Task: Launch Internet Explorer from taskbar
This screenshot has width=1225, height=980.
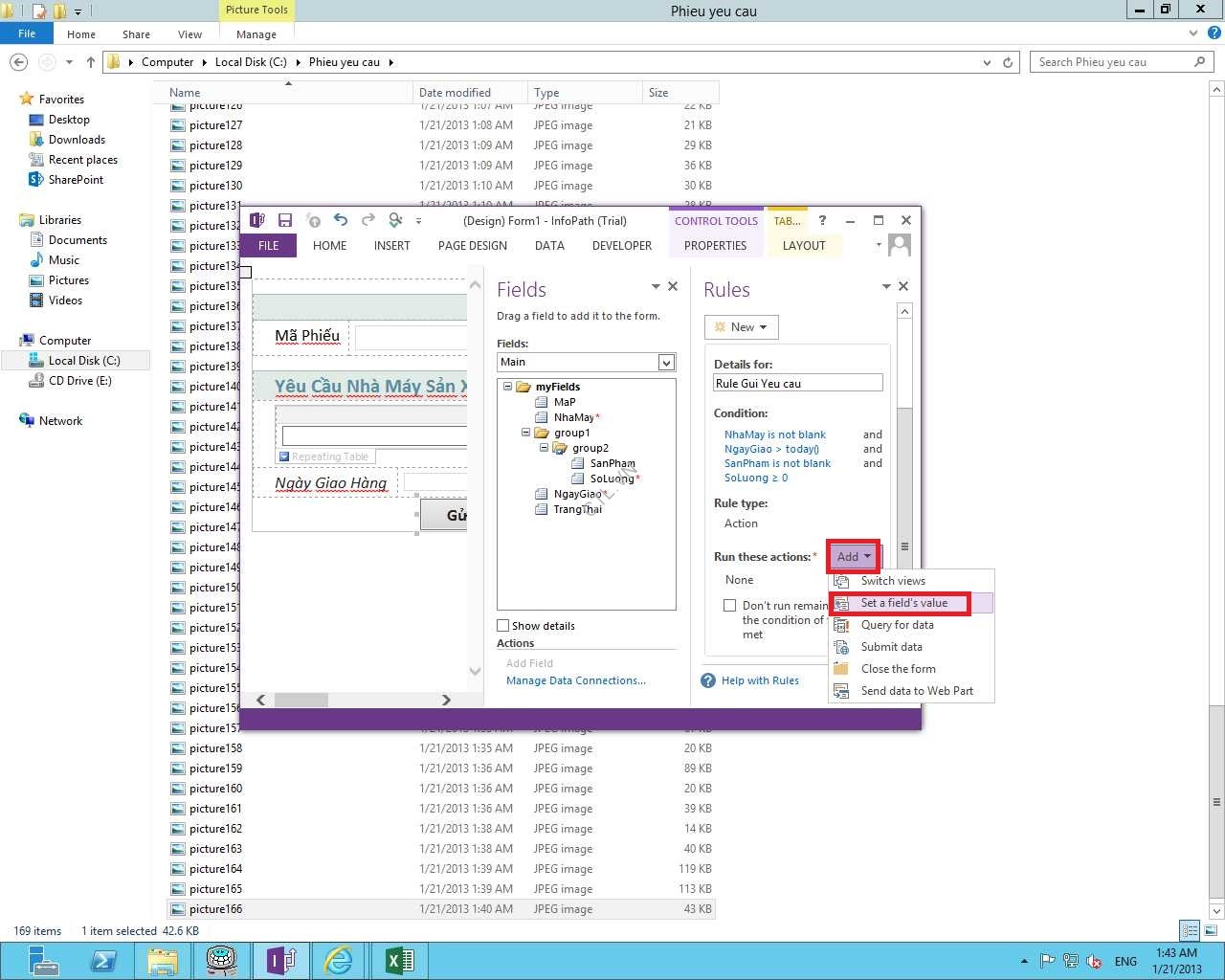Action: click(339, 960)
